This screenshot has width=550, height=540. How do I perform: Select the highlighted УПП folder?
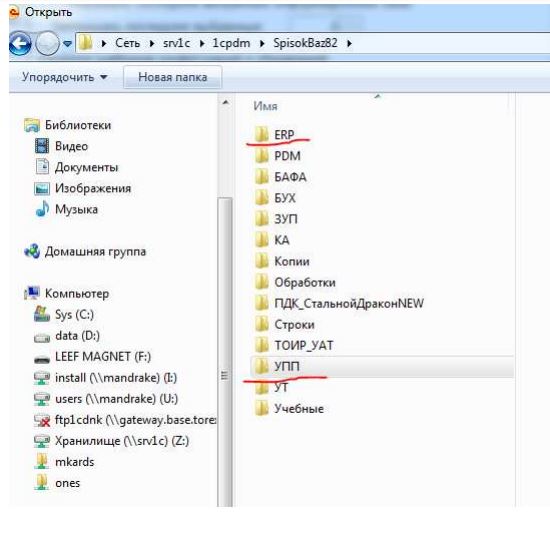click(x=382, y=366)
